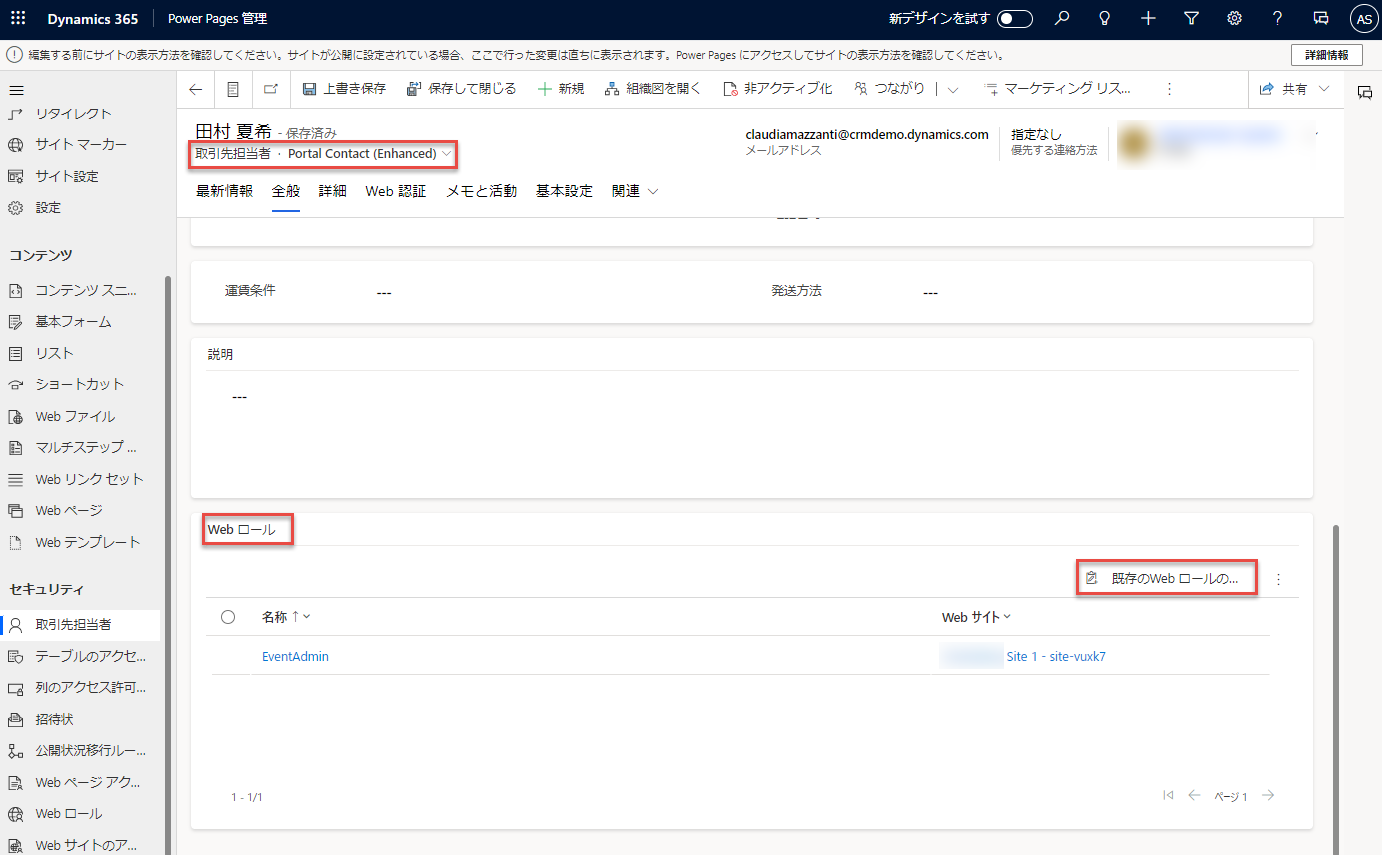Screen dimensions: 1382x855
Task: Click the lightbulb assistant icon
Action: [x=1105, y=19]
